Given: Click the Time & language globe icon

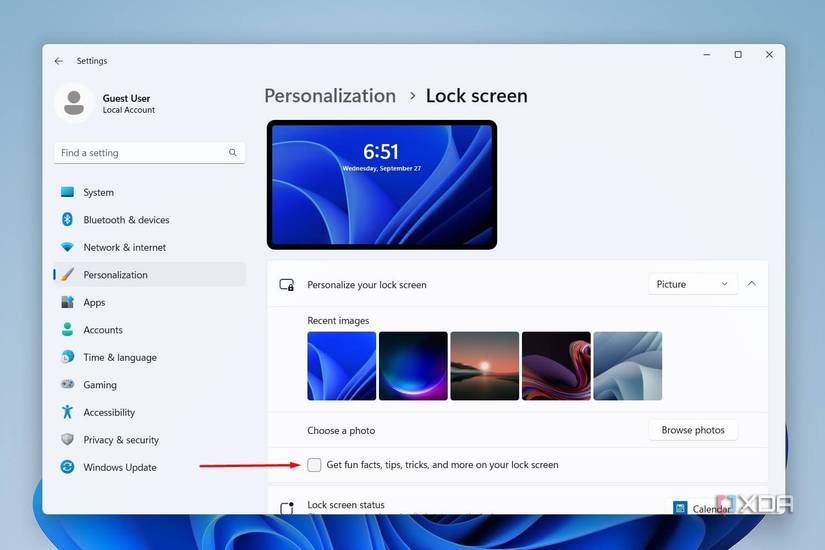Looking at the screenshot, I should (x=67, y=357).
